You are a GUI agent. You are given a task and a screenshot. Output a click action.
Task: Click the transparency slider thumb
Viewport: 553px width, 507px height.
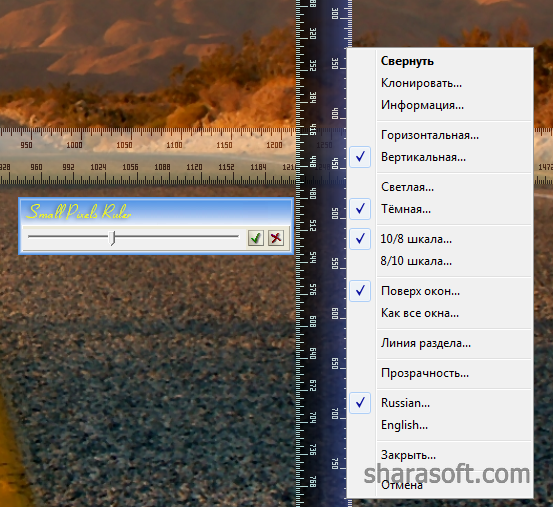tap(112, 238)
